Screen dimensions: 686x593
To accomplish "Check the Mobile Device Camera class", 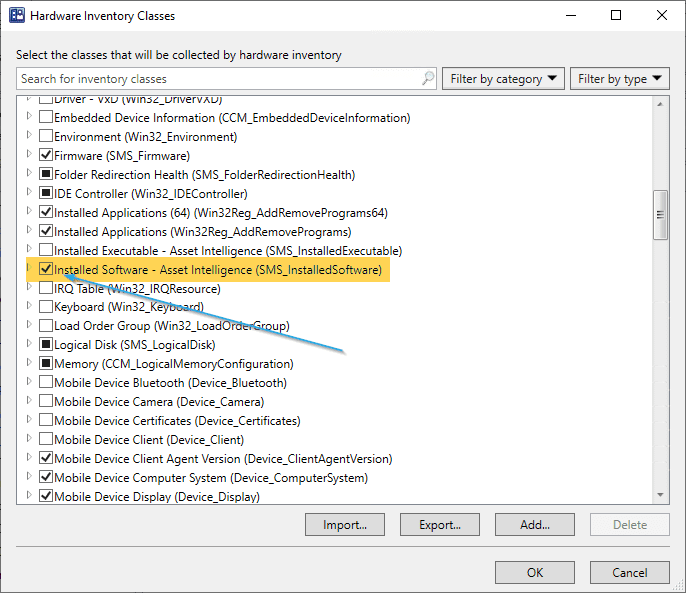I will (x=46, y=402).
